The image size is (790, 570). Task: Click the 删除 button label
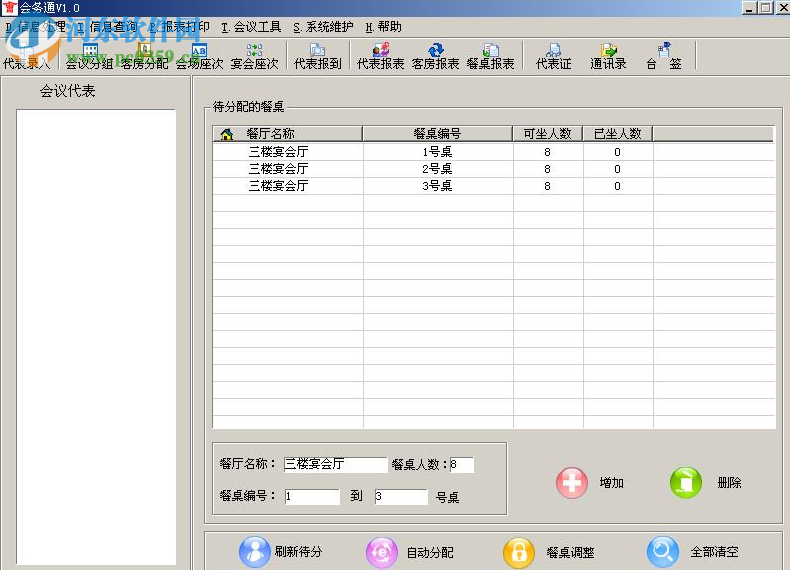pyautogui.click(x=729, y=483)
